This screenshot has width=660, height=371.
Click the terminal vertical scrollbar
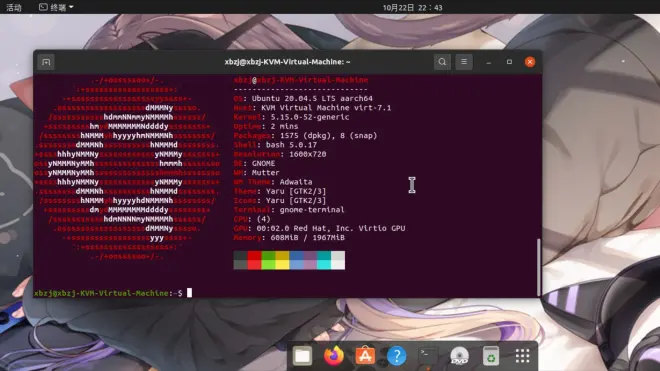pos(538,267)
